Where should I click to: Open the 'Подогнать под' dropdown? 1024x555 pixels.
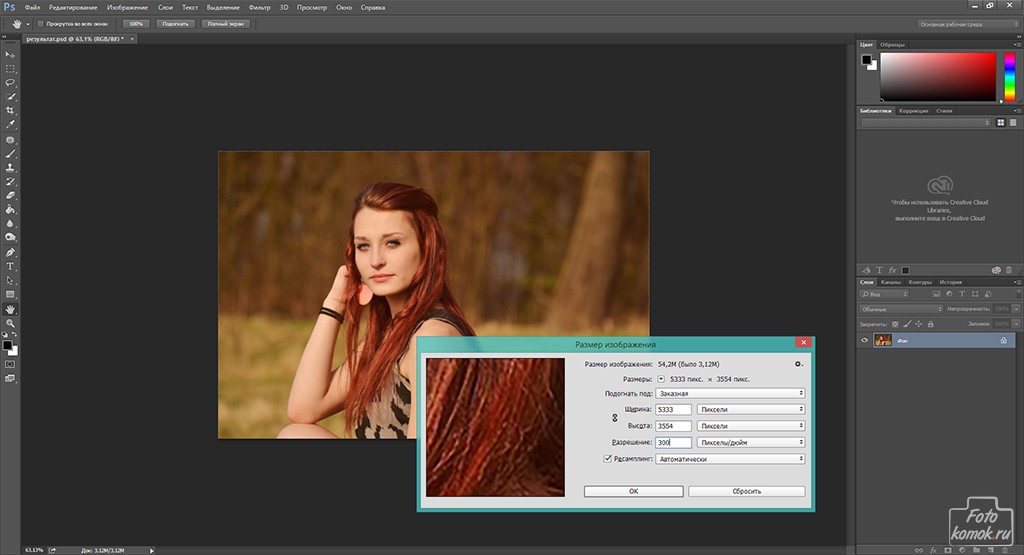[x=731, y=394]
